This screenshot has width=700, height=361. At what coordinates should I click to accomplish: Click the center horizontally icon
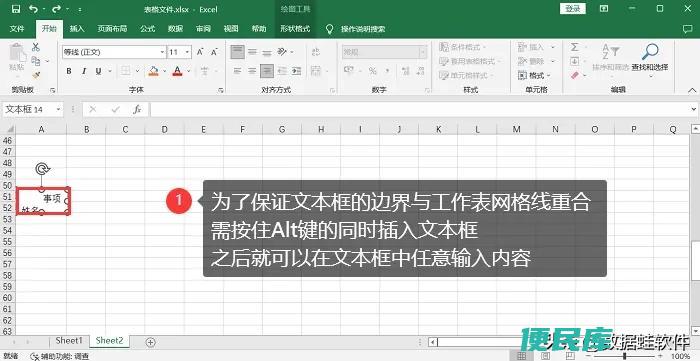[252, 71]
